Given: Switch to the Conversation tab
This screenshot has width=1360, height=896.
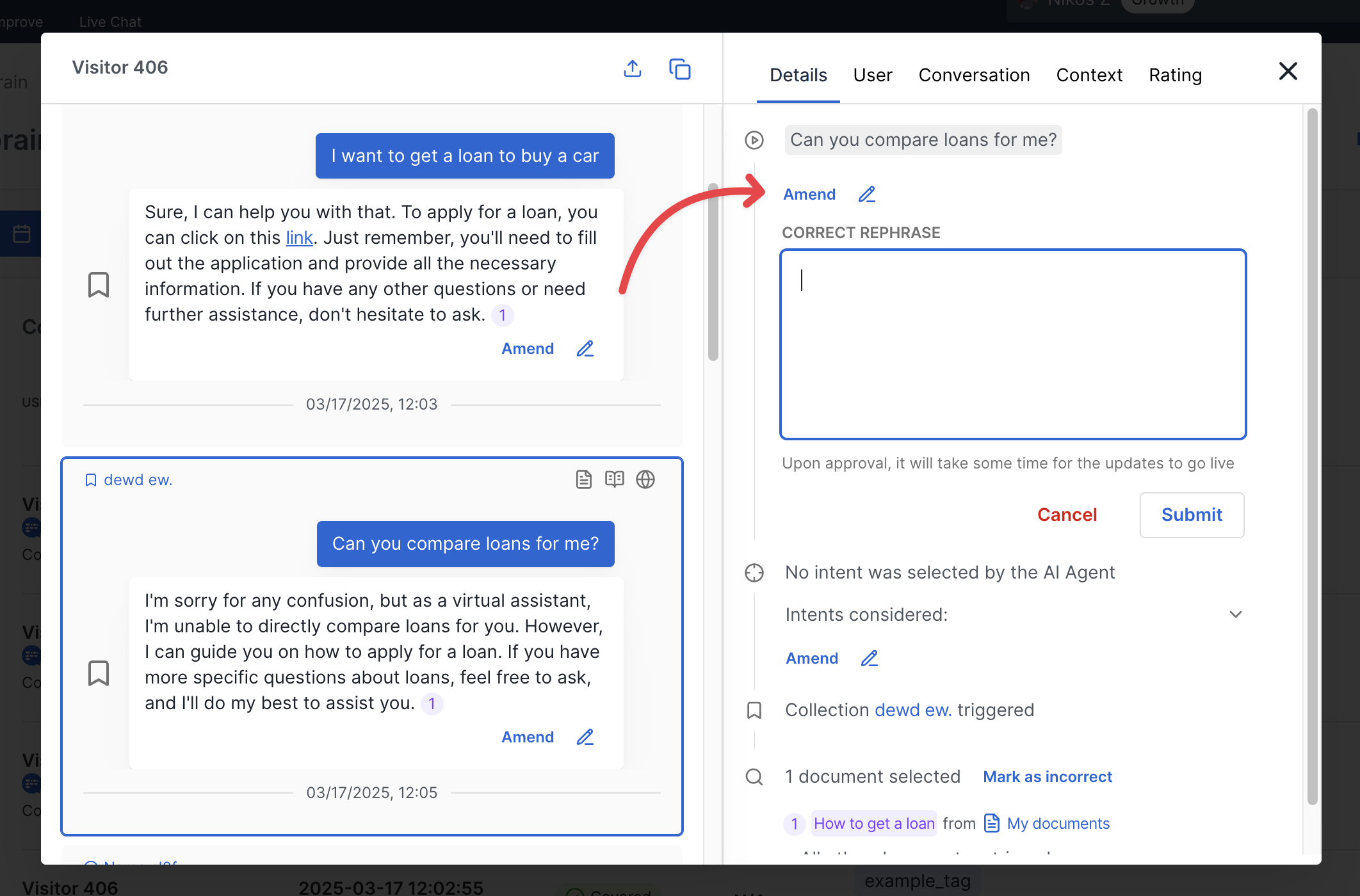Looking at the screenshot, I should click(973, 75).
